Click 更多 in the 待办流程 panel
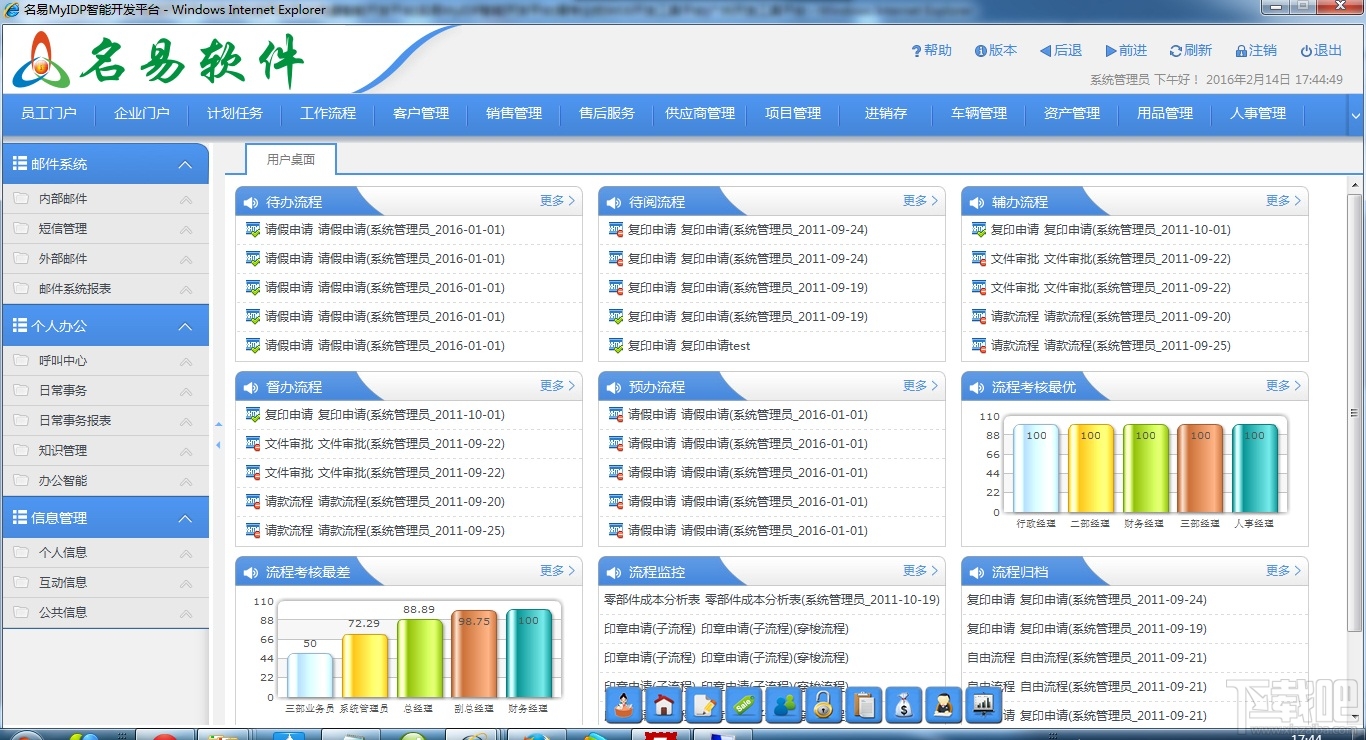This screenshot has width=1366, height=740. (558, 201)
